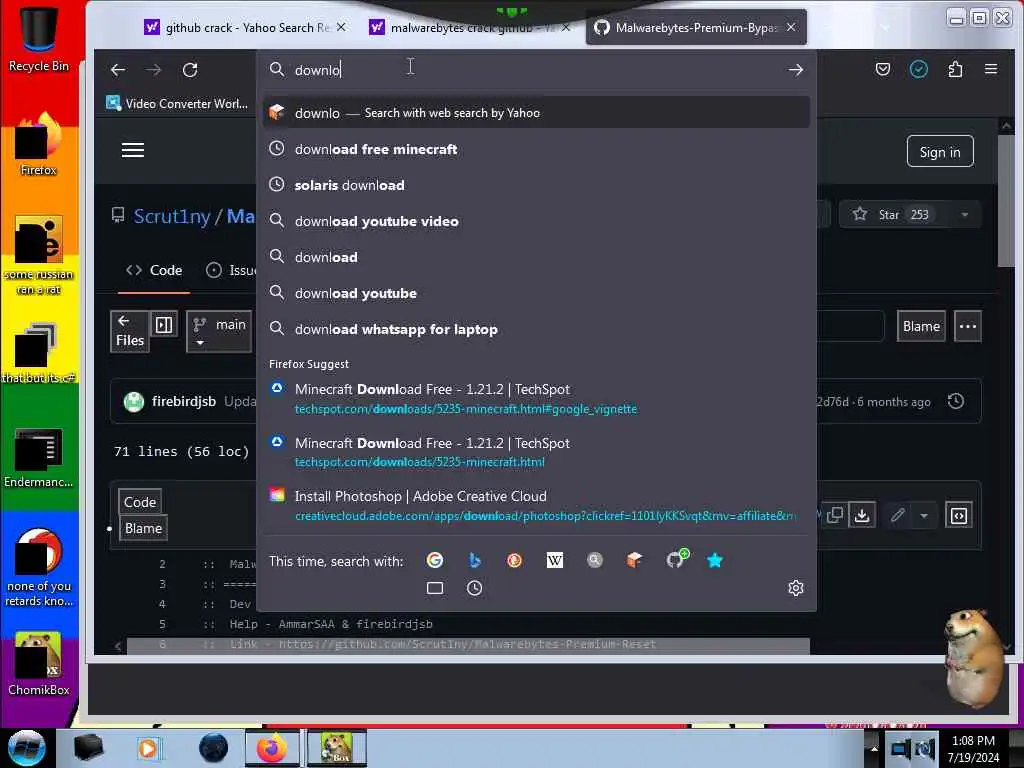Viewport: 1024px width, 768px height.
Task: Open techspot google_vignette Minecraft suggestion
Action: (536, 398)
